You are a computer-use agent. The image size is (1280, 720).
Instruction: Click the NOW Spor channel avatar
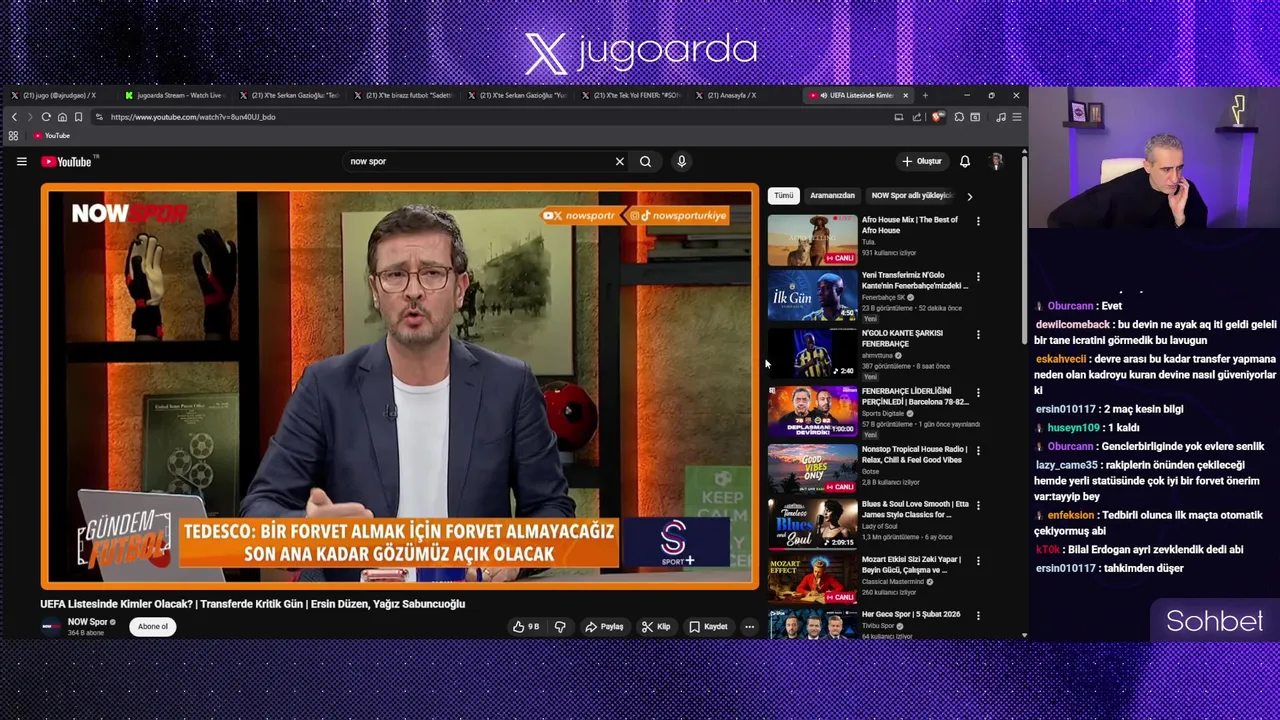pyautogui.click(x=51, y=627)
